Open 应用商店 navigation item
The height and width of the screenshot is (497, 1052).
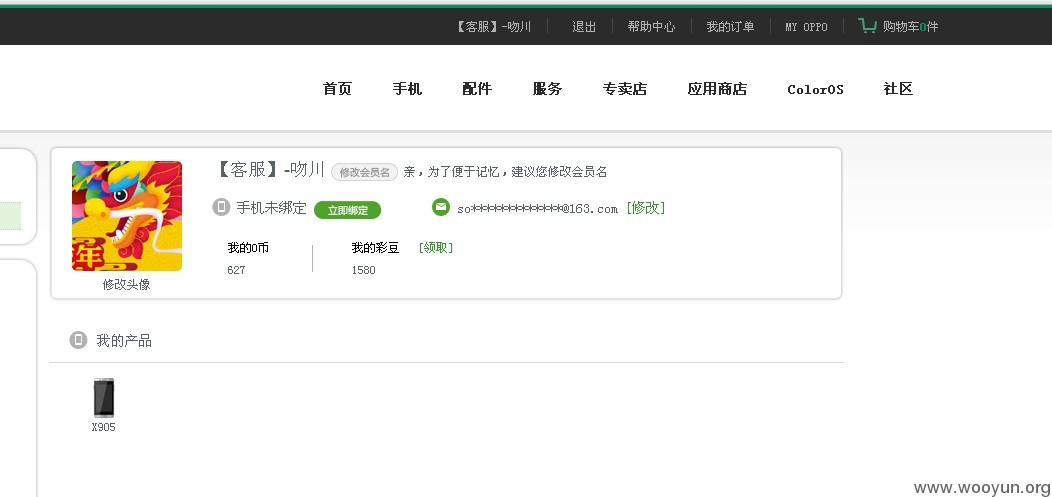tap(717, 89)
